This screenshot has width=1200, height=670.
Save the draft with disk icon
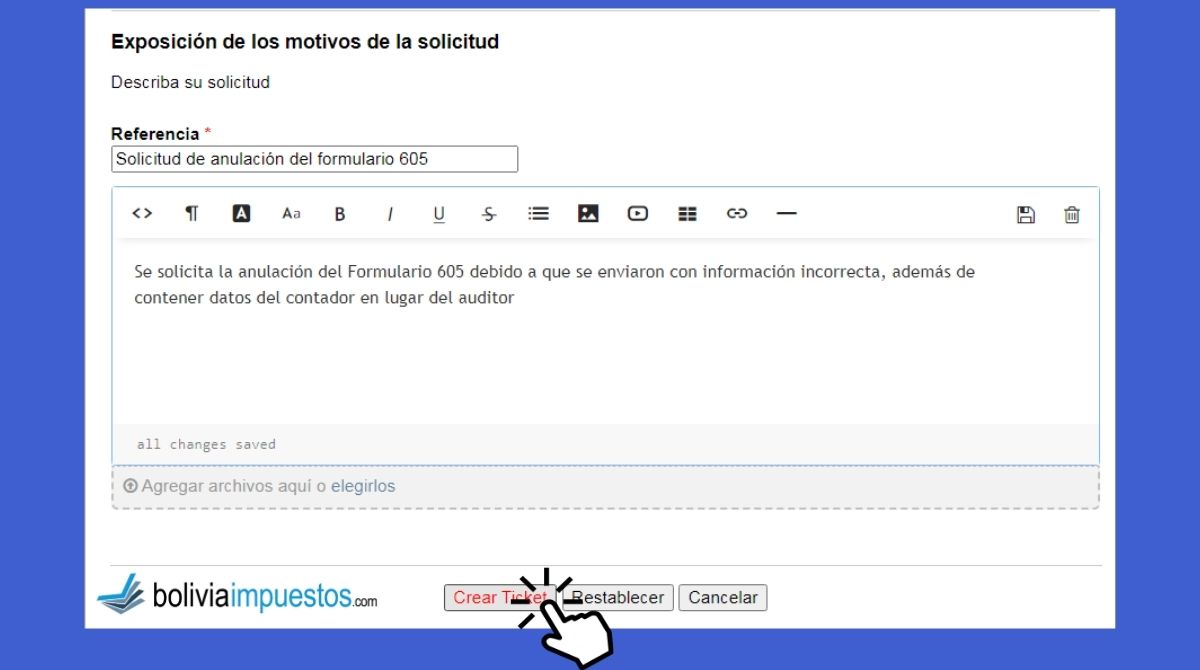(1025, 215)
